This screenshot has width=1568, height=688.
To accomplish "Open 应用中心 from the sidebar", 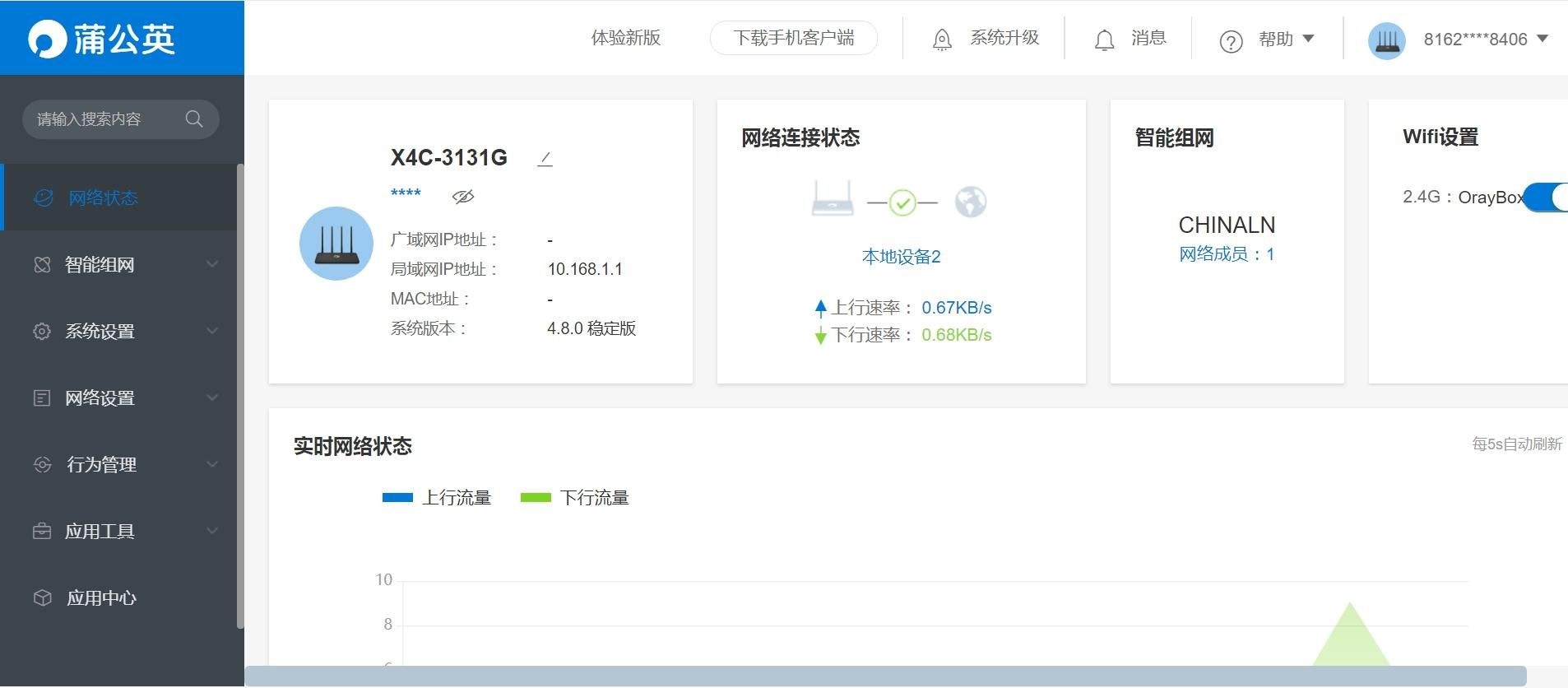I will tap(101, 598).
